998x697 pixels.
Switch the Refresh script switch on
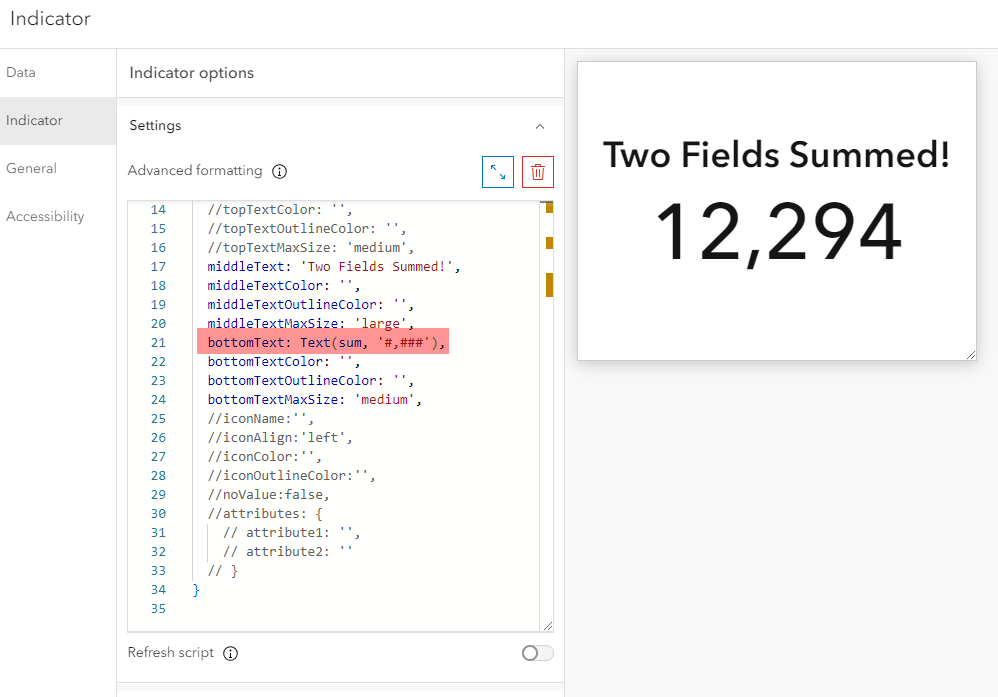[x=536, y=651]
